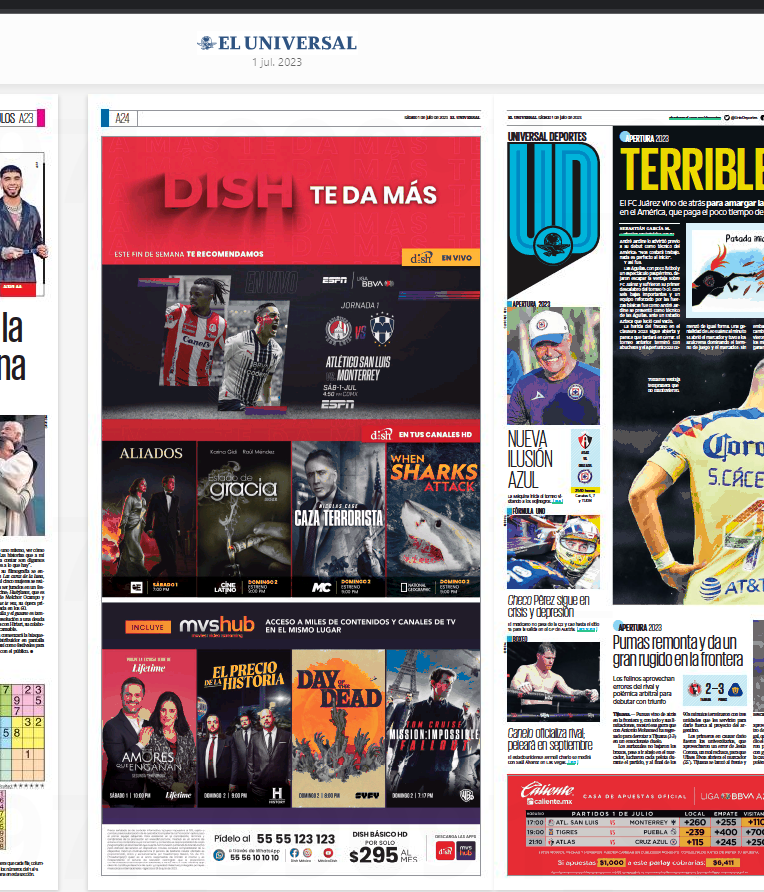
Task: Click the '1 jul. 2023' edition date
Action: coord(277,63)
